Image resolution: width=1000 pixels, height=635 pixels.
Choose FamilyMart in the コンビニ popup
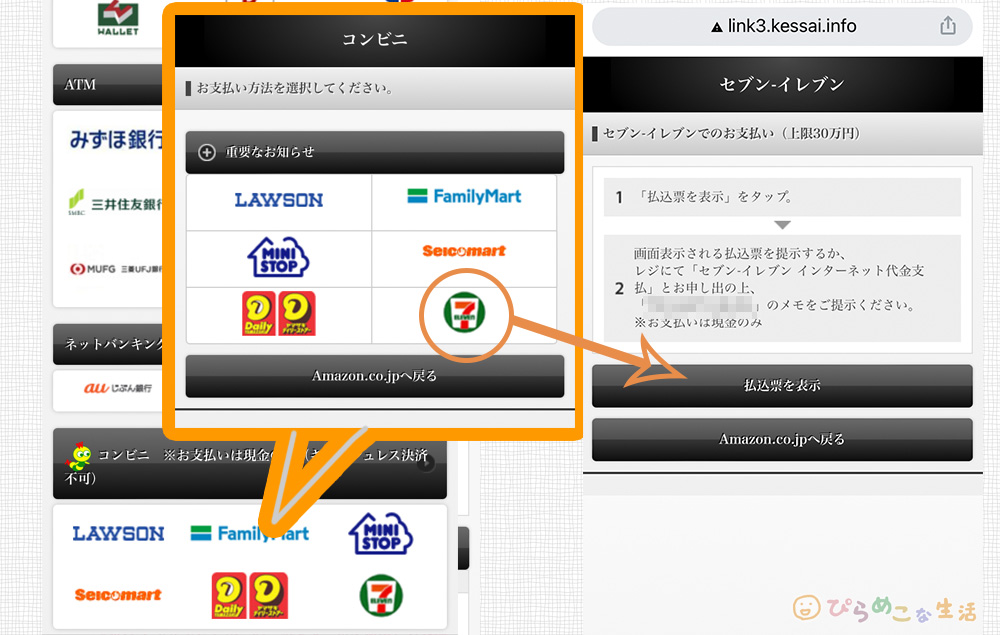pyautogui.click(x=464, y=196)
